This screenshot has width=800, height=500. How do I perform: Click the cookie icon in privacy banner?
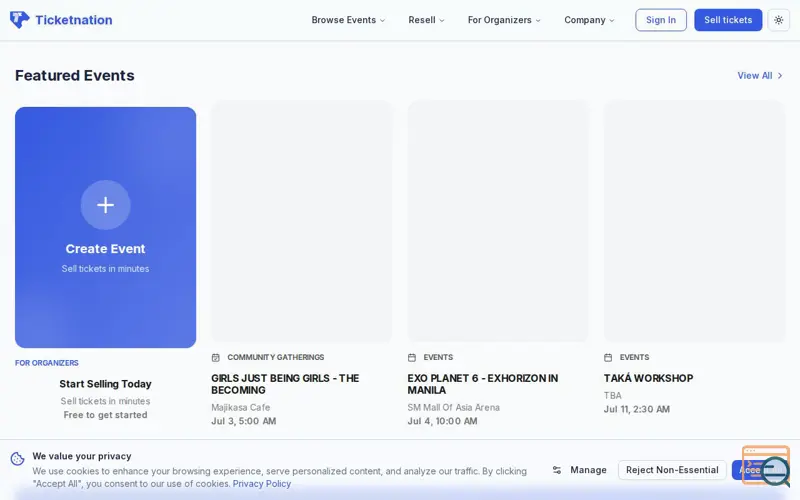pos(18,459)
